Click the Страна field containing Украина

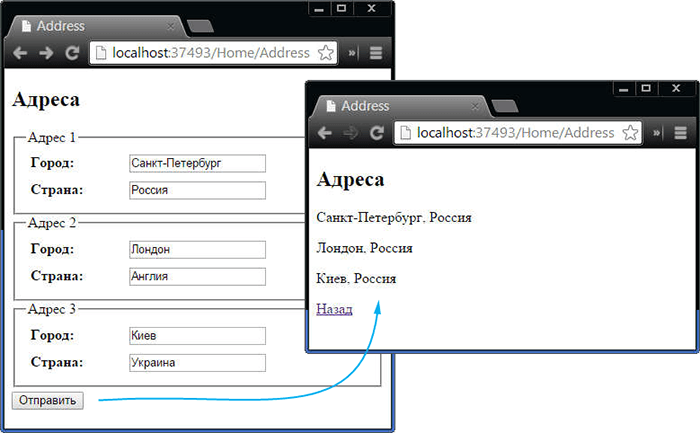(197, 362)
